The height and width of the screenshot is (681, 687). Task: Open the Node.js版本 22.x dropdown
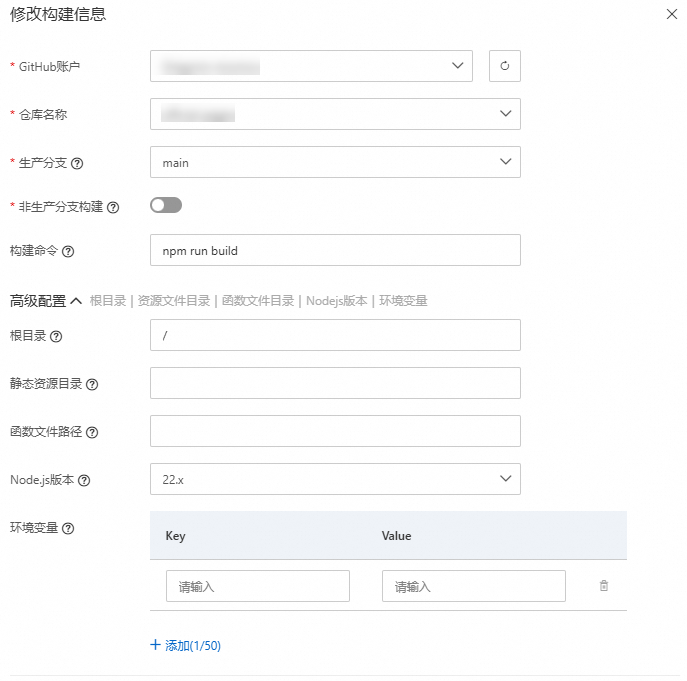335,479
